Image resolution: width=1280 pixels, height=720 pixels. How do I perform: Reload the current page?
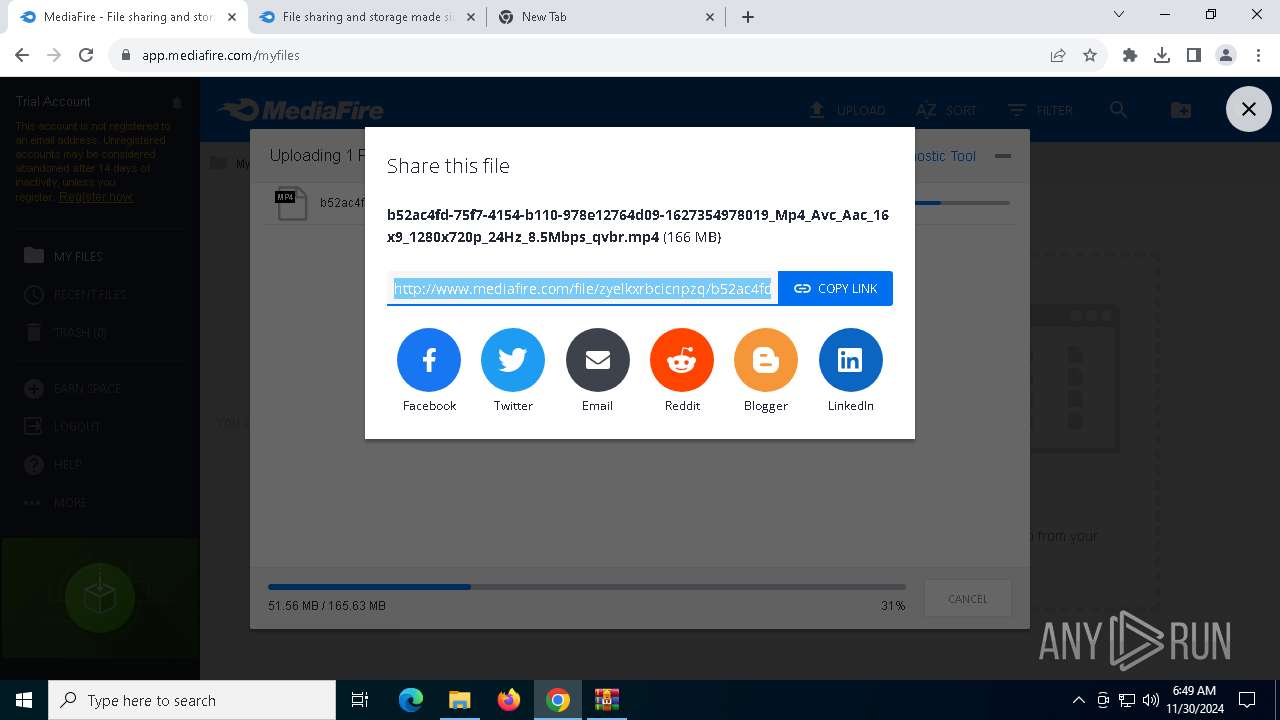pyautogui.click(x=86, y=55)
